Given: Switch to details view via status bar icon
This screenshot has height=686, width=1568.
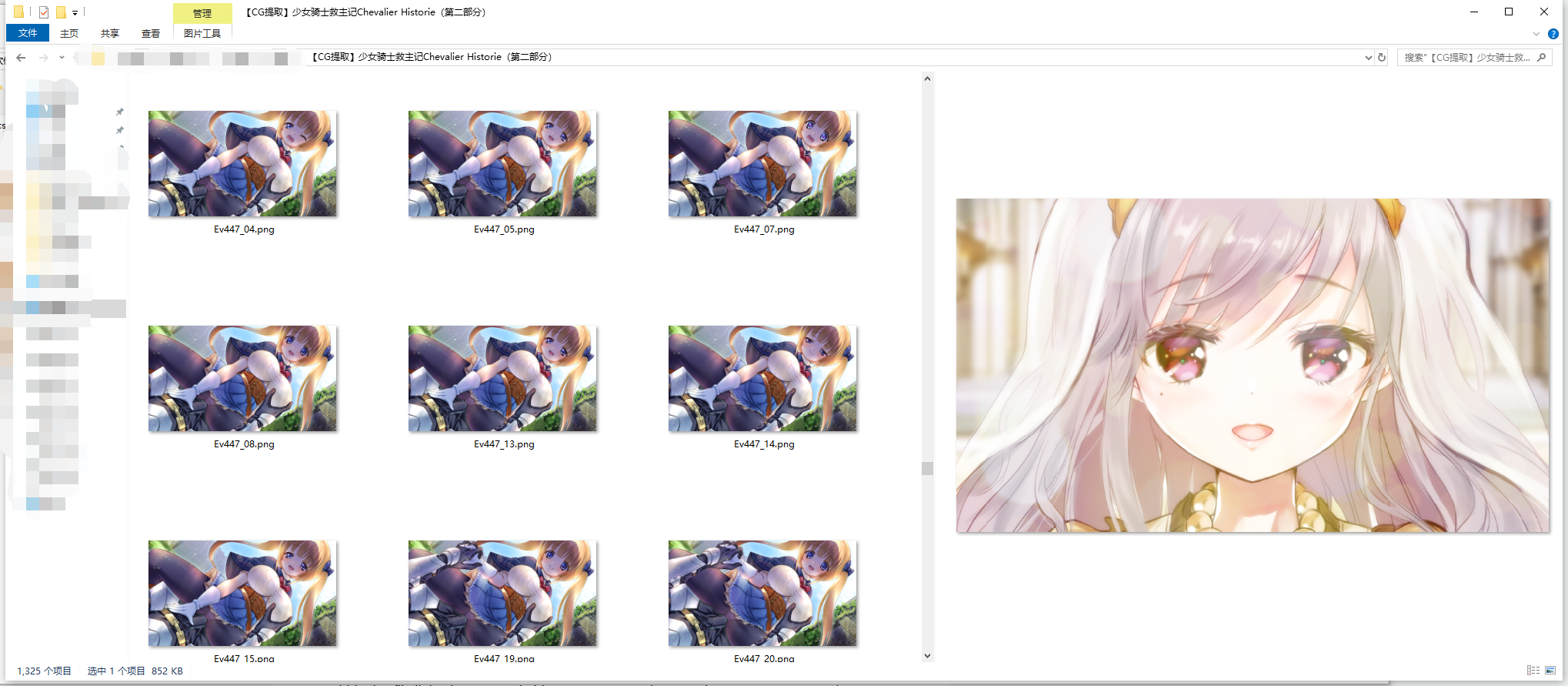Looking at the screenshot, I should tap(1533, 671).
